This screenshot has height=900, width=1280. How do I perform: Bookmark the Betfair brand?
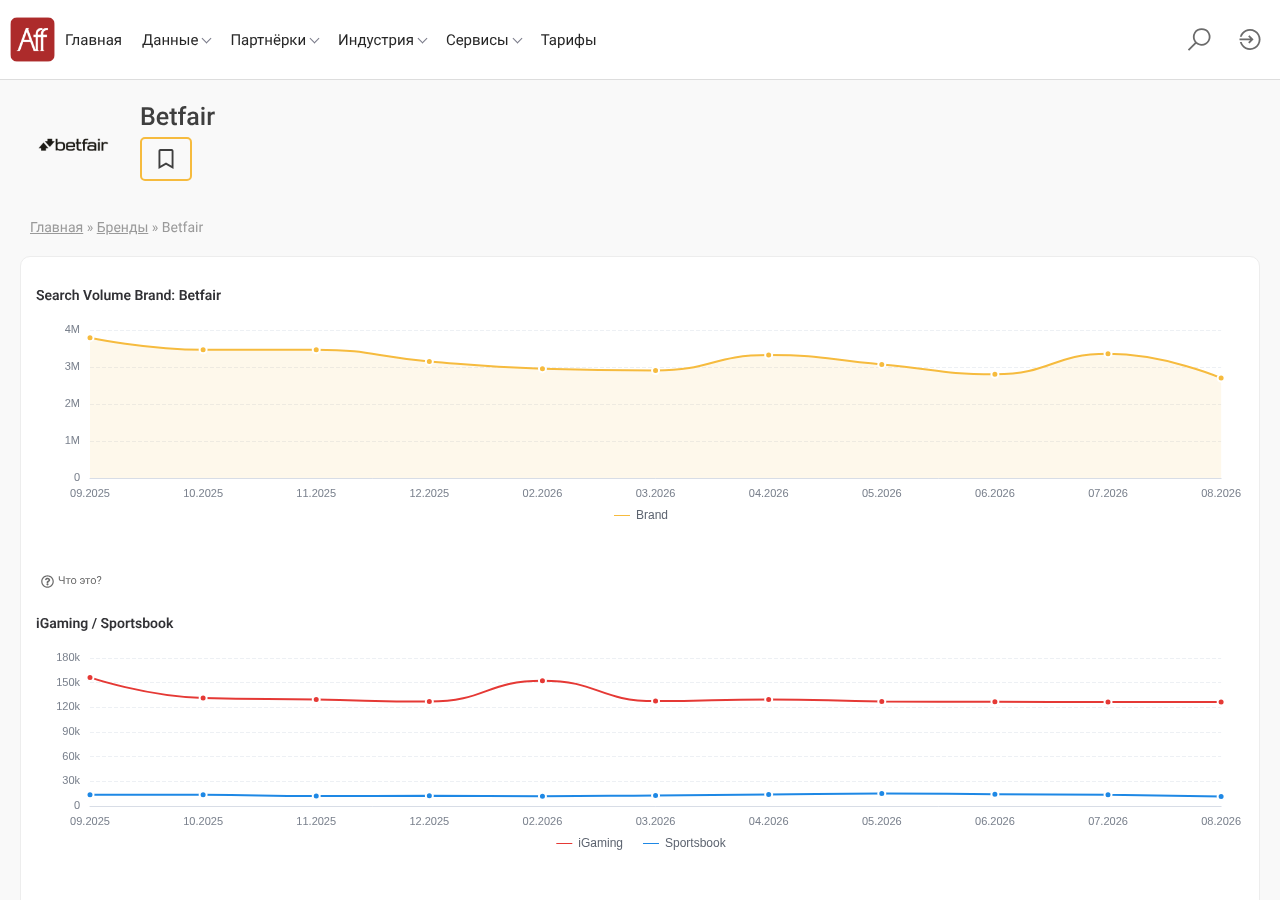[x=166, y=159]
